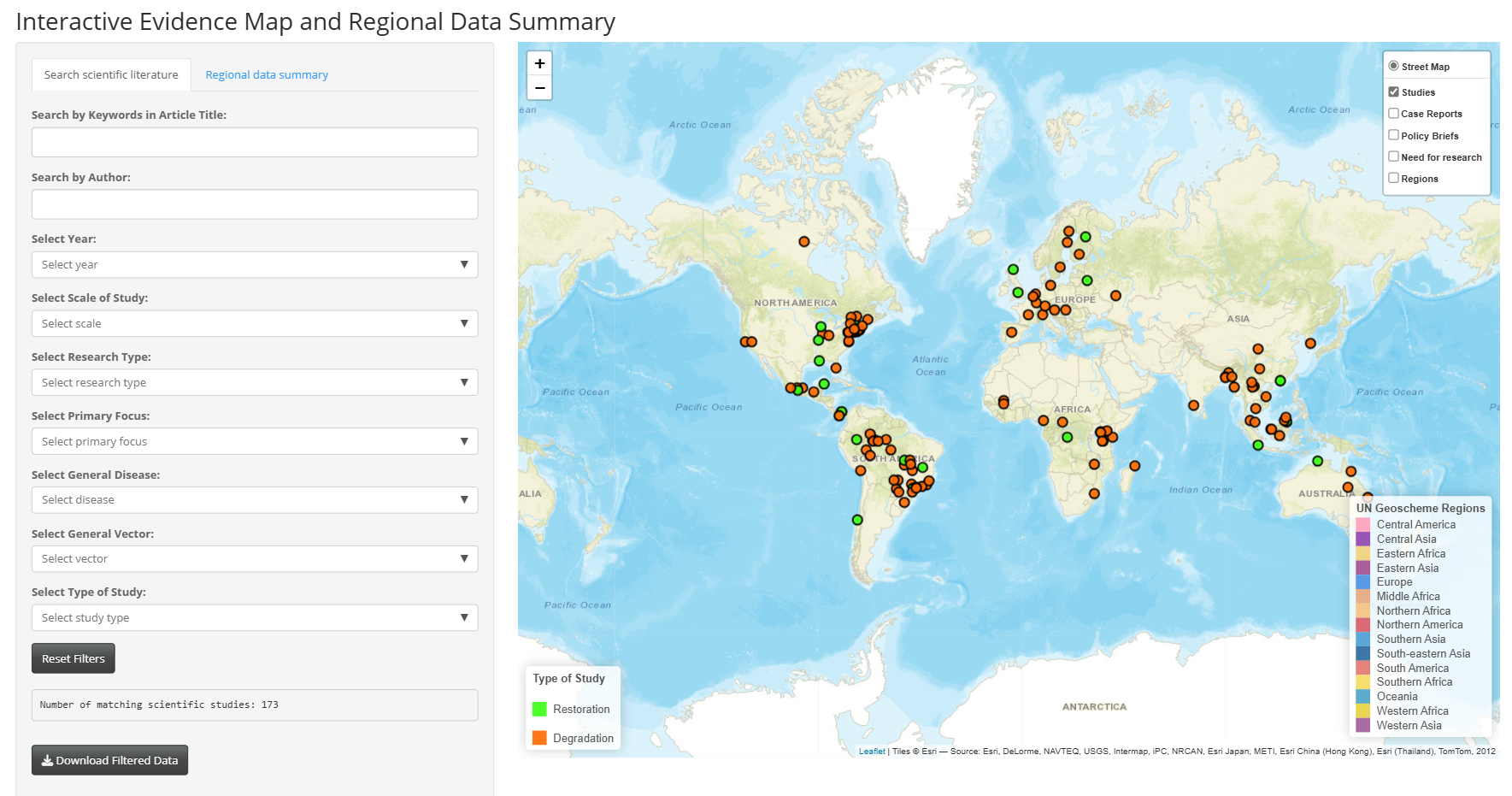Click the orange marker in Japan
Viewport: 1512px width, 796px height.
pos(1310,344)
